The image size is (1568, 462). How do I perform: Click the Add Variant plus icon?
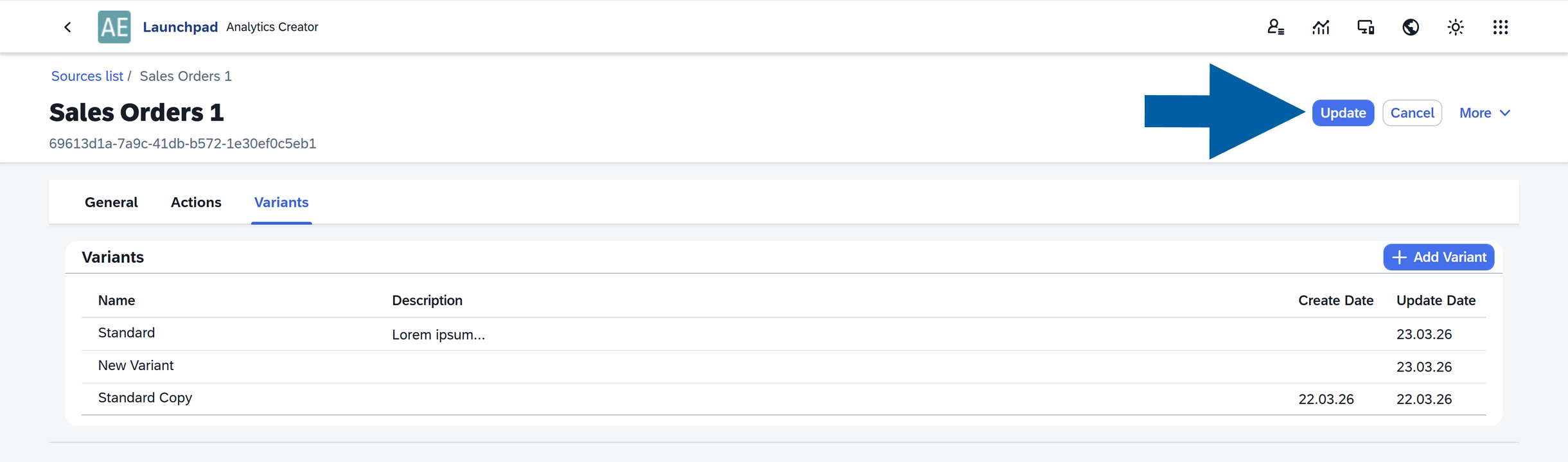(x=1400, y=257)
